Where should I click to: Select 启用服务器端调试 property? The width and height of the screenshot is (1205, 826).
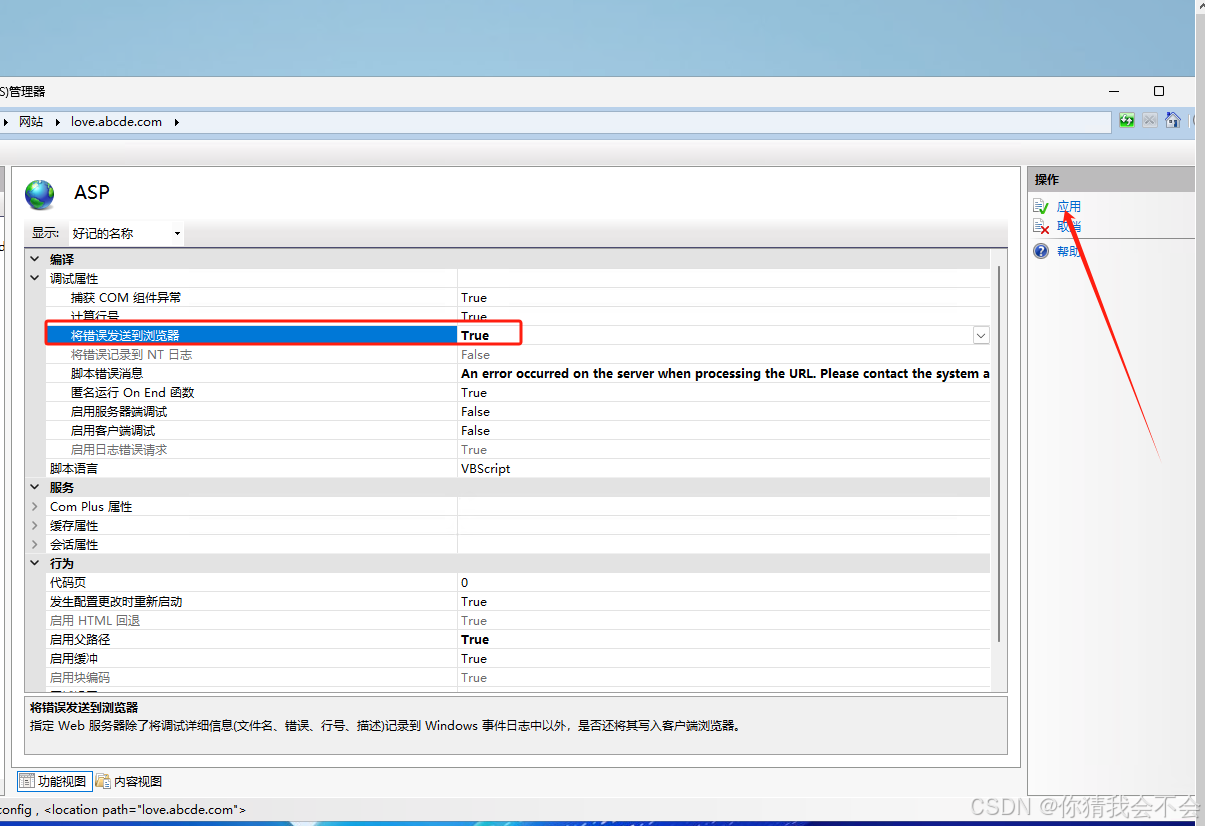click(119, 411)
